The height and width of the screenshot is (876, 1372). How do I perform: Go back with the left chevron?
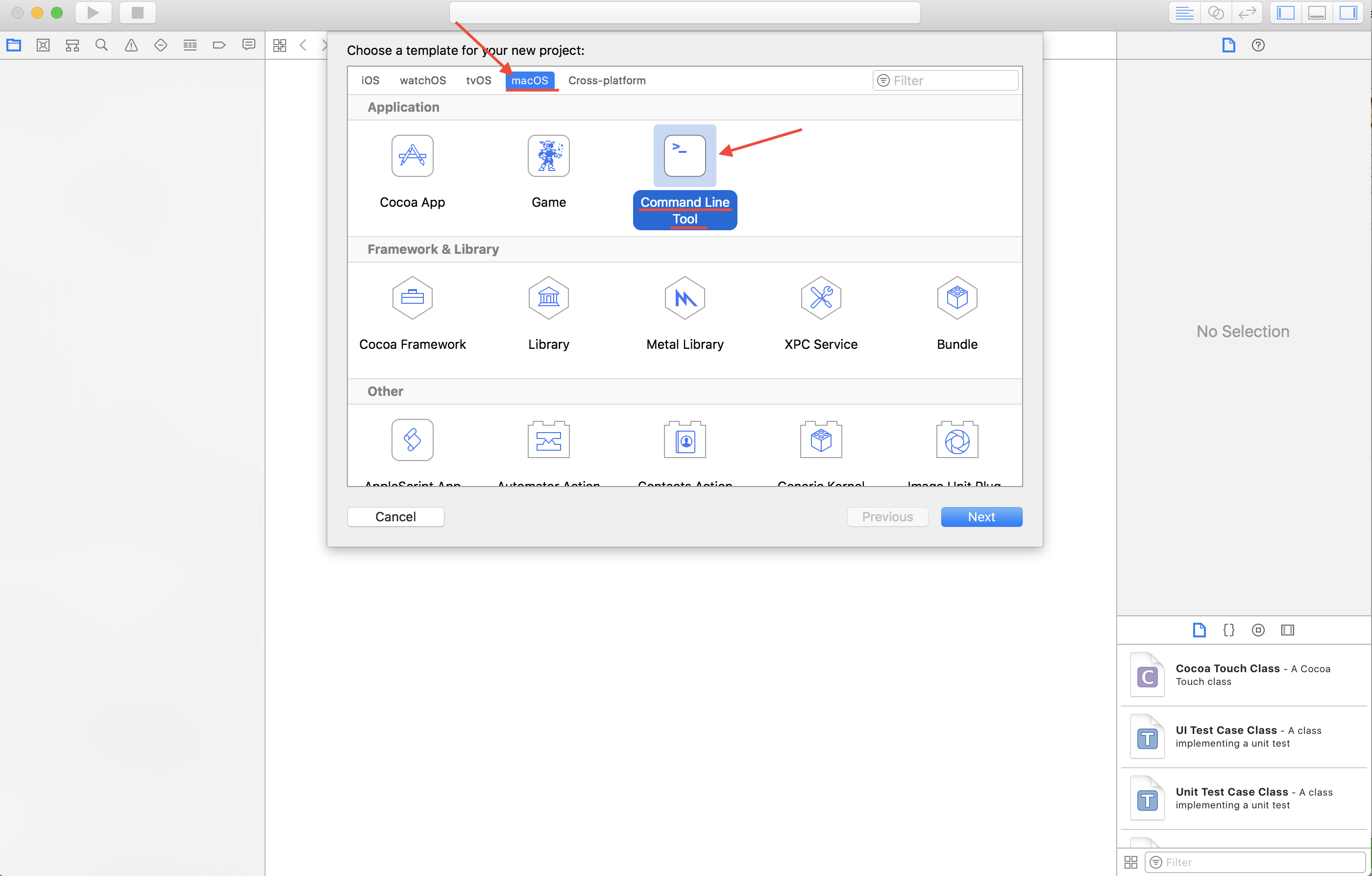[x=303, y=45]
